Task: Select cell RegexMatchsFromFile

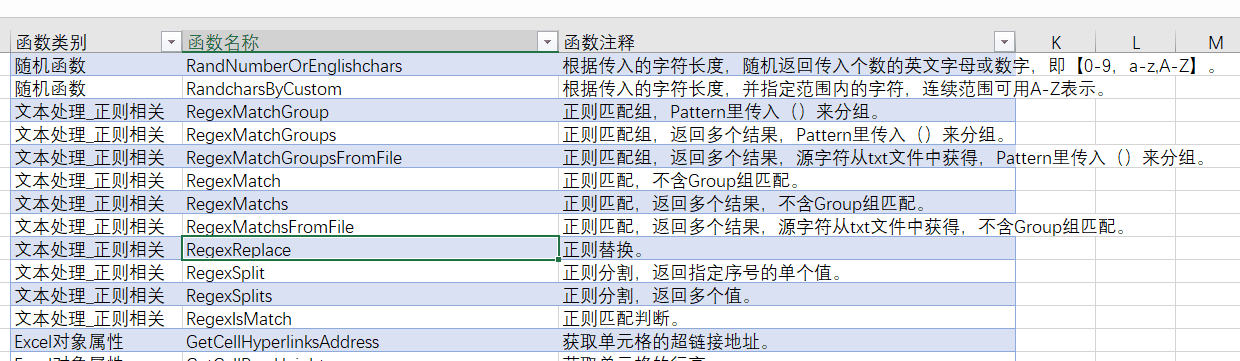Action: [370, 227]
